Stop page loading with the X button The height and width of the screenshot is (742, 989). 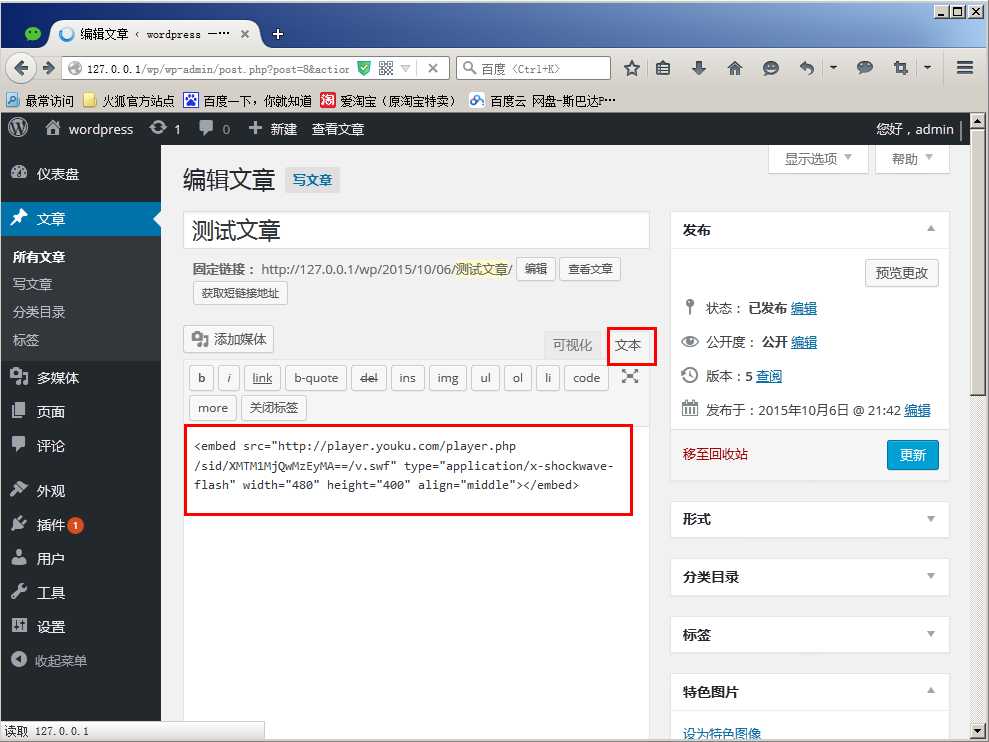tap(433, 68)
